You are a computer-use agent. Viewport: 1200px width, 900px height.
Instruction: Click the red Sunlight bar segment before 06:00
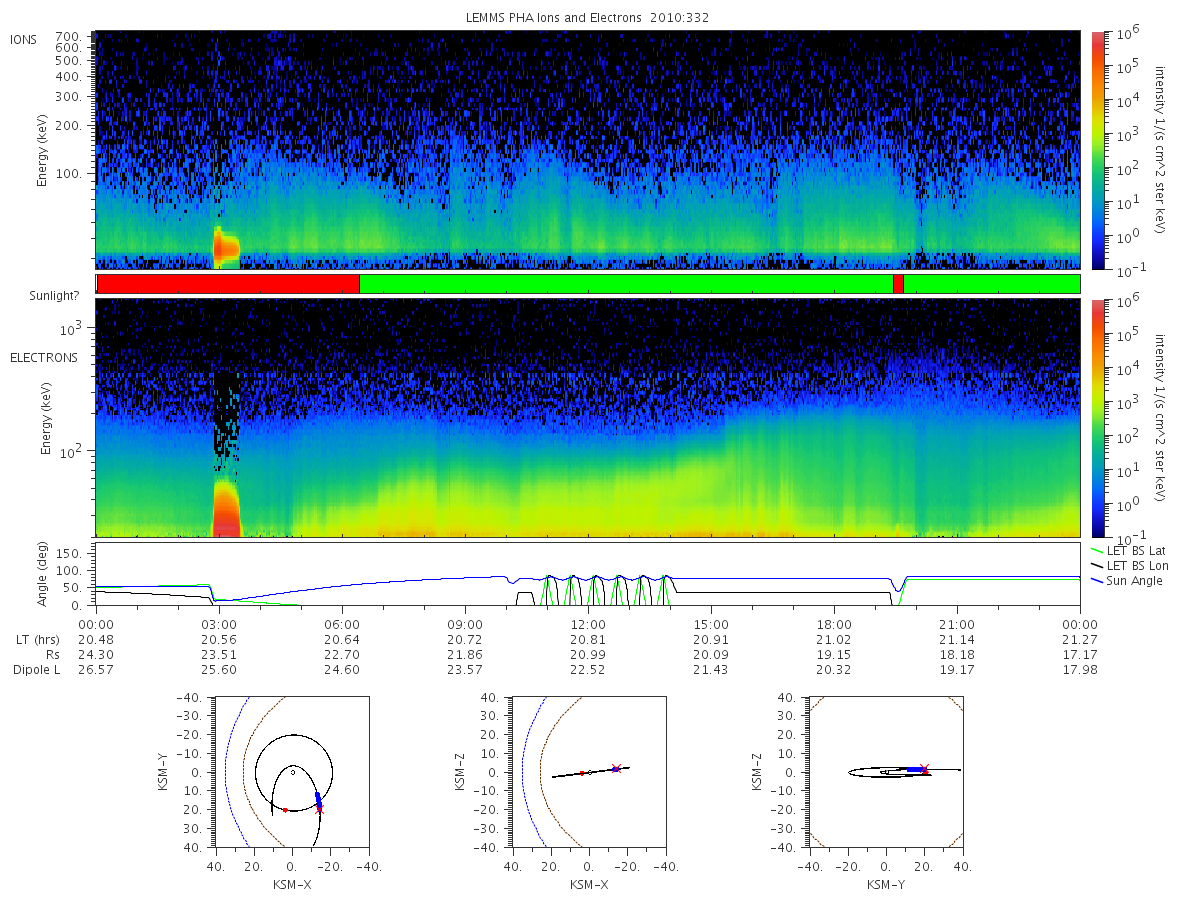pos(228,284)
